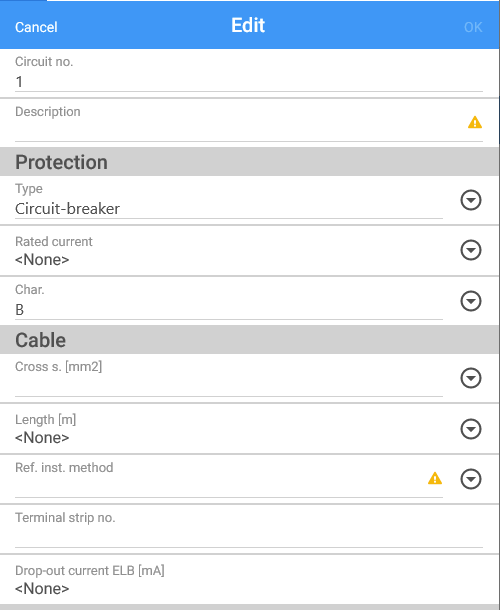Click the Circuit-breaker type value
This screenshot has height=610, width=500.
[67, 209]
